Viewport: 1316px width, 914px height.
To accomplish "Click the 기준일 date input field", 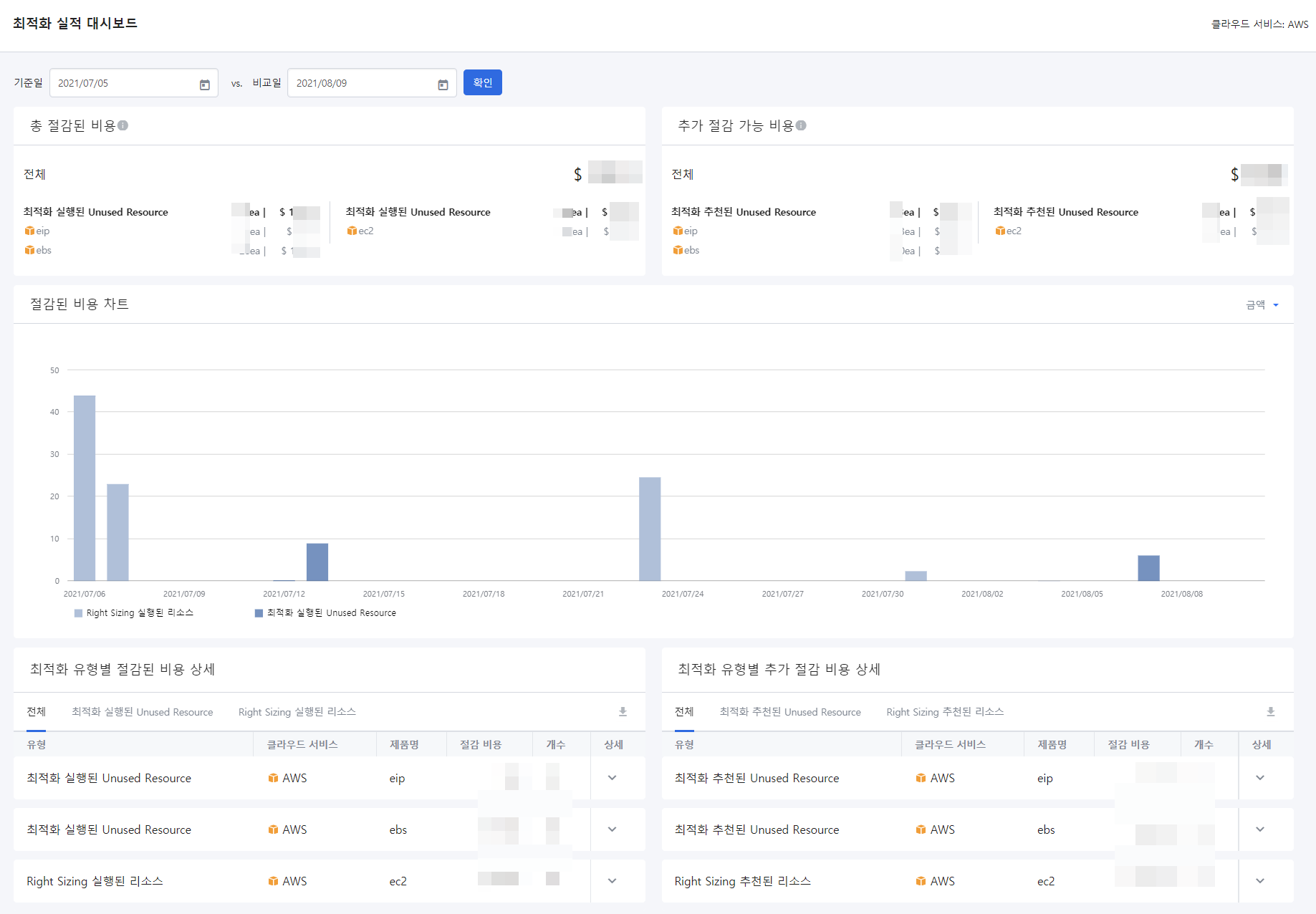I will click(122, 84).
